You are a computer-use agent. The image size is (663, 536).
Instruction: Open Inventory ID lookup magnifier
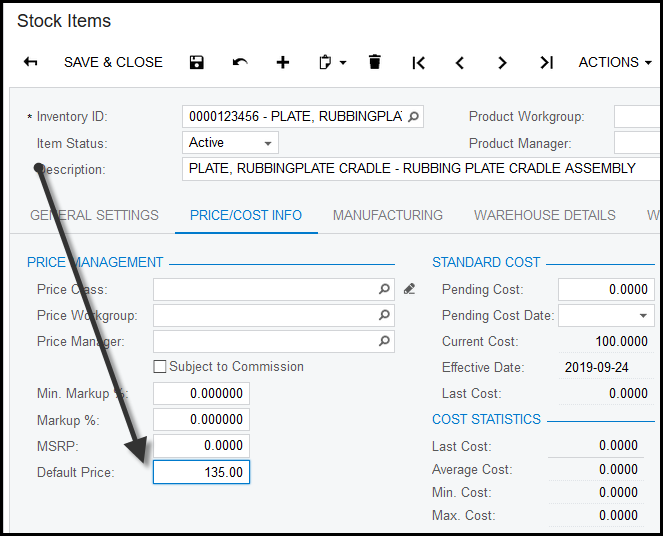(x=414, y=116)
